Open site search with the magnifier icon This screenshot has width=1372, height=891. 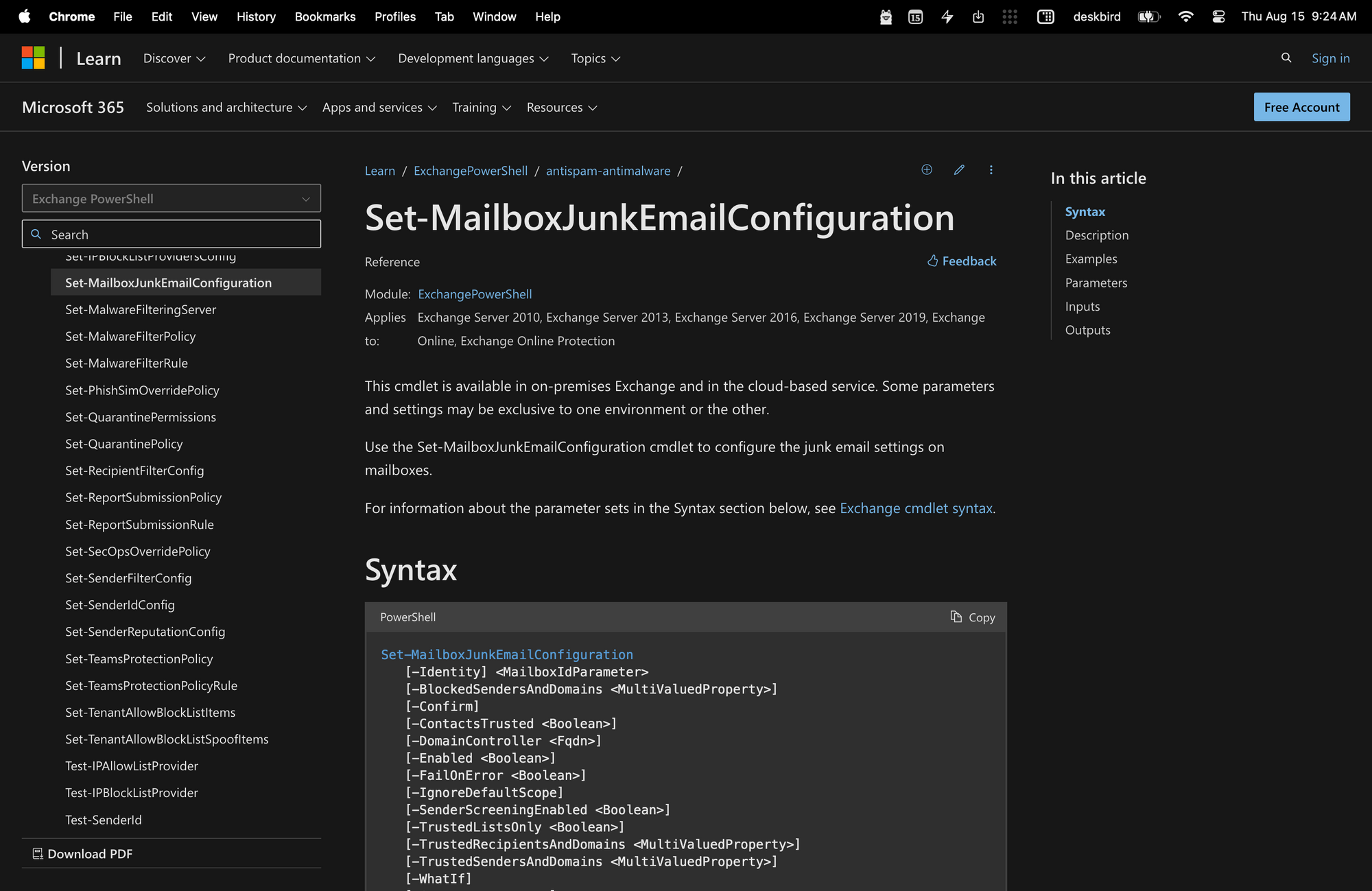pos(1286,58)
